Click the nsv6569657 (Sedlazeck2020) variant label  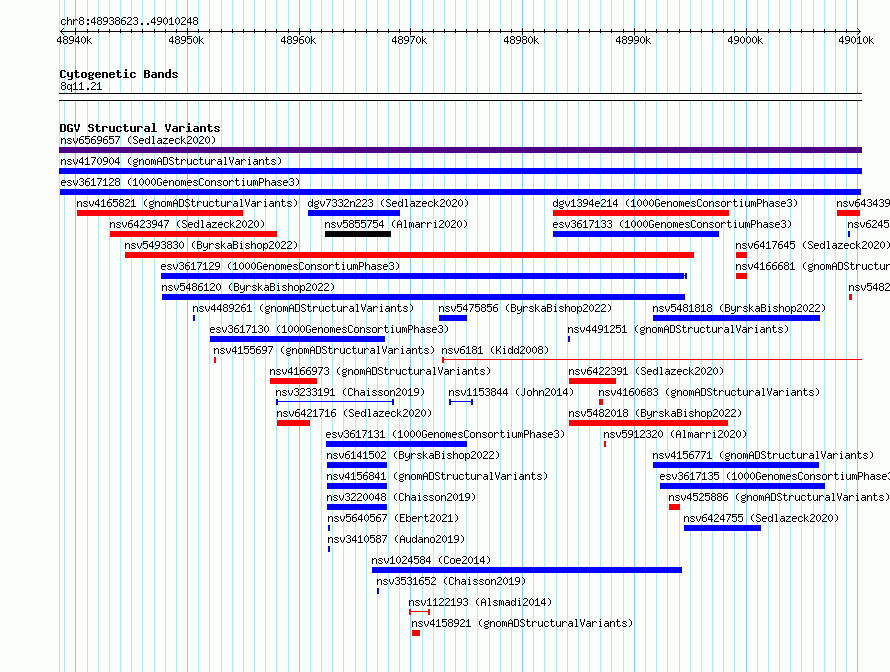pos(138,140)
